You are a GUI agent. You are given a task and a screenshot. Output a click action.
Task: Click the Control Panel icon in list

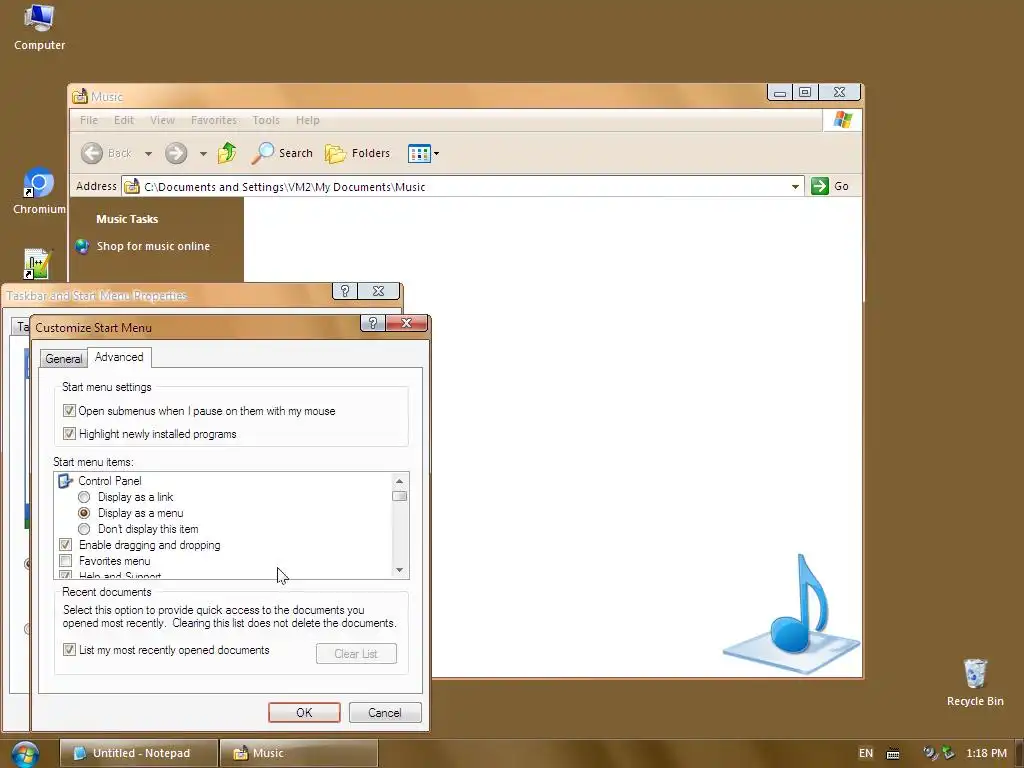pyautogui.click(x=65, y=481)
